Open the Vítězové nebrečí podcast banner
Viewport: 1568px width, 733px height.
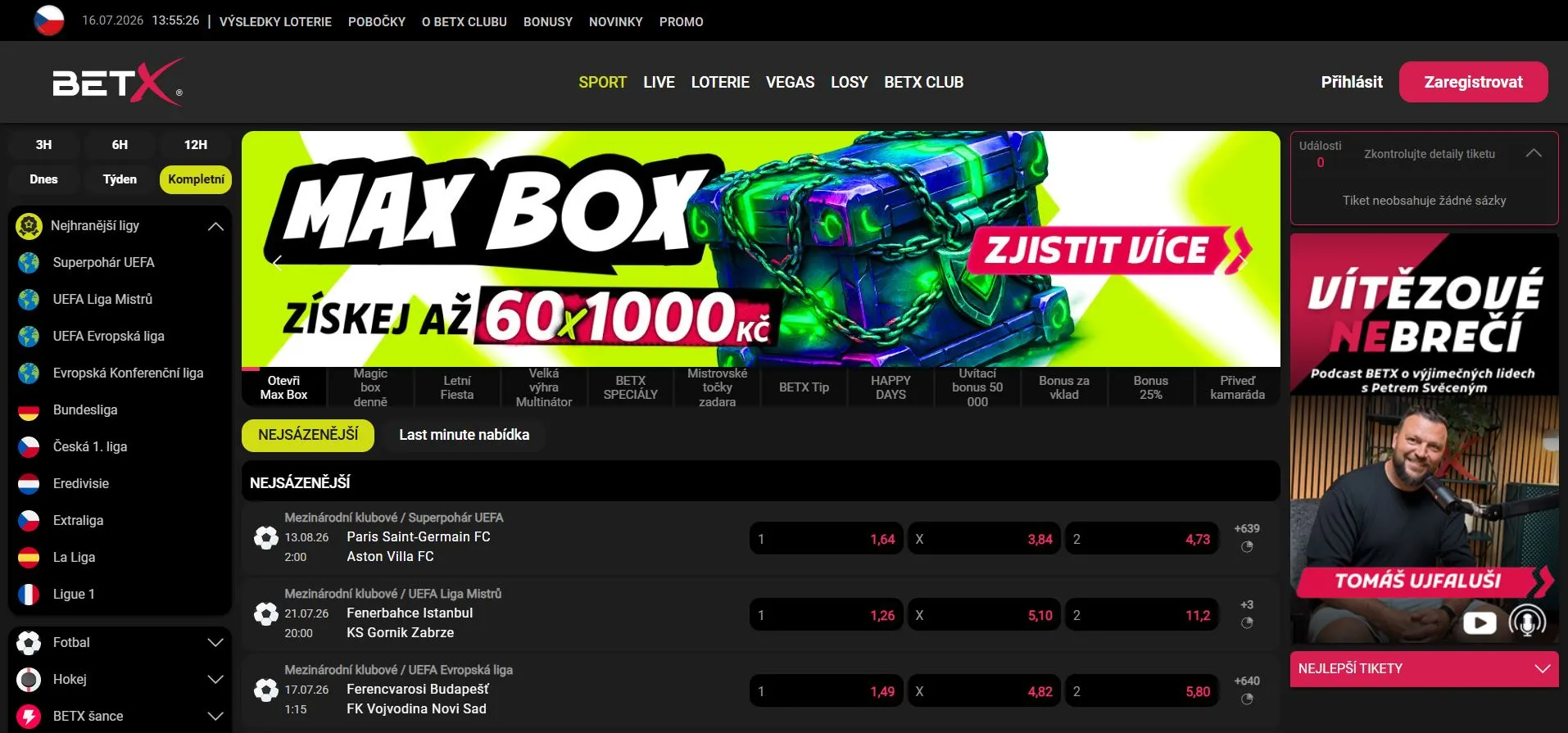point(1424,438)
